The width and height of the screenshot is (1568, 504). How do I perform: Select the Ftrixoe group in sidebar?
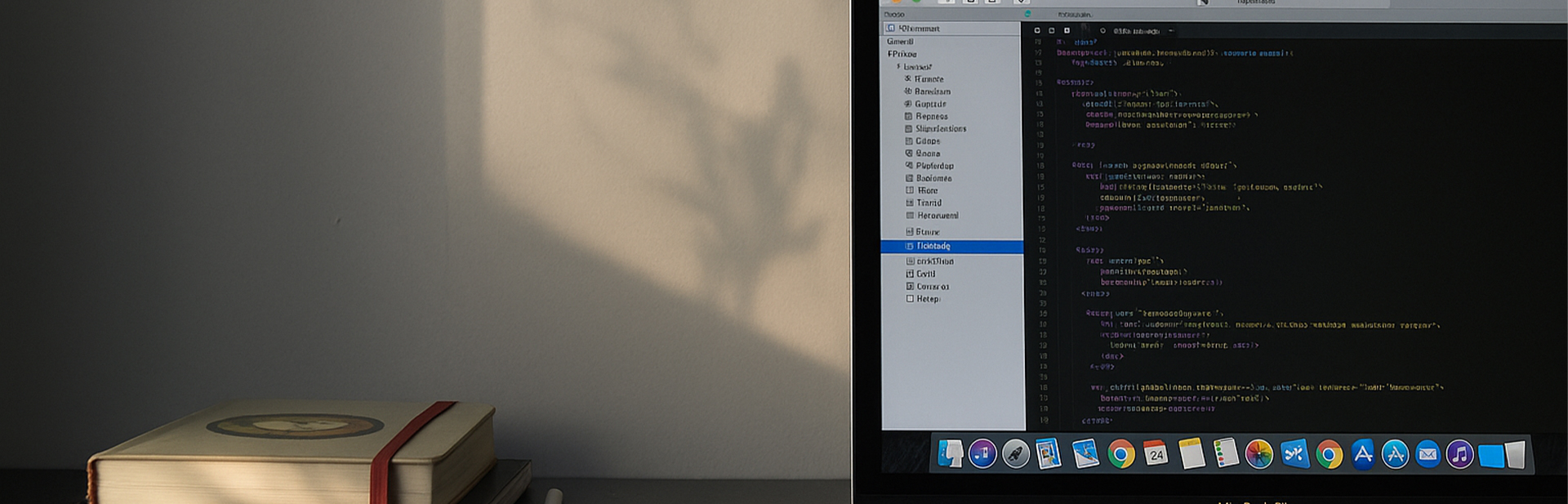point(902,54)
